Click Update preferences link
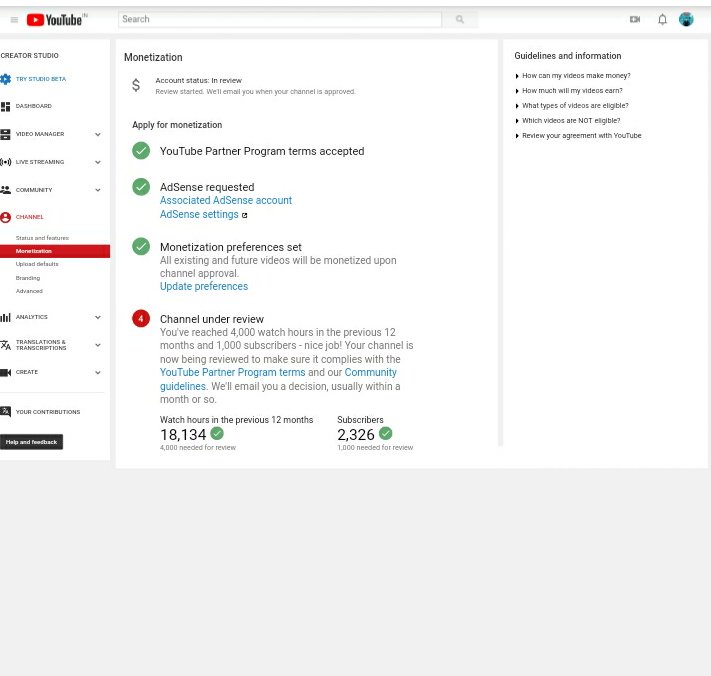Screen dimensions: 711x676 [x=204, y=287]
